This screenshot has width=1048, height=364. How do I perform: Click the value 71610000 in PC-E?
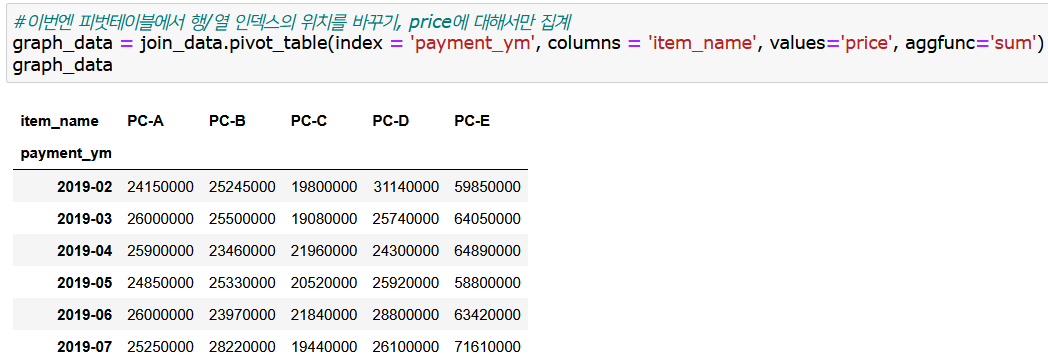tap(487, 347)
